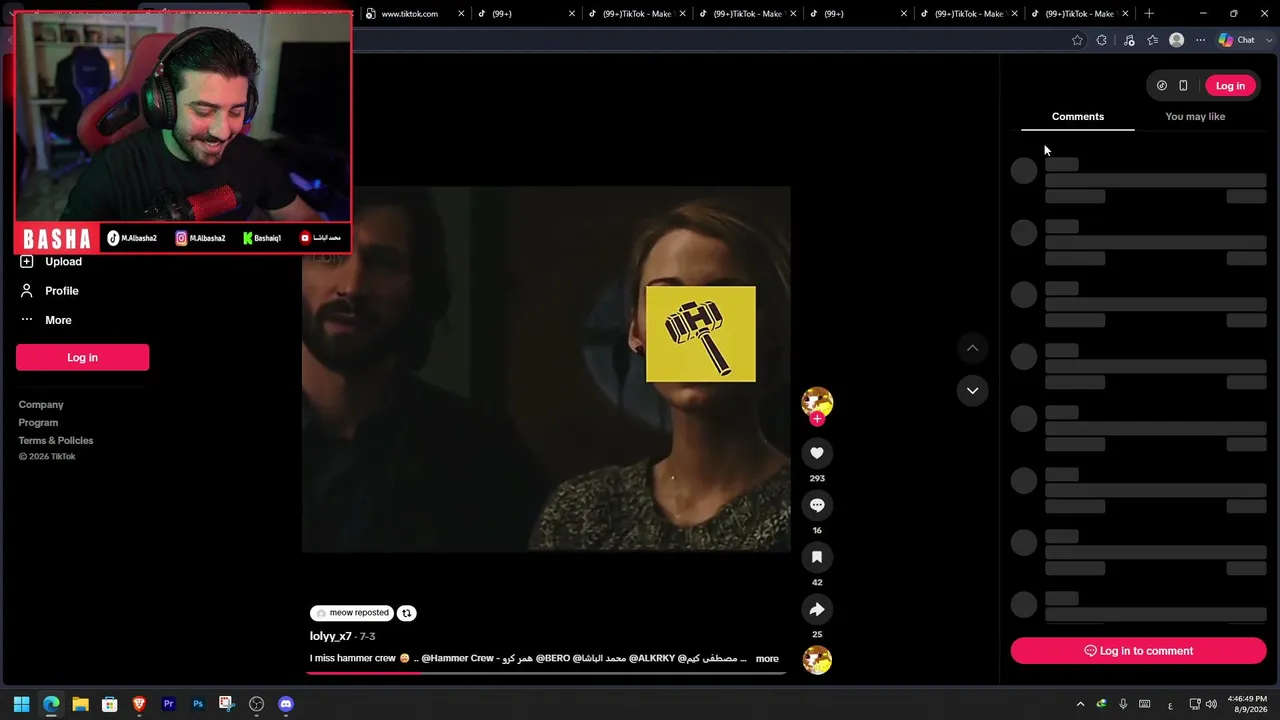Click the repost icon beside meow reposted
Screen dimensions: 1280x720
point(407,613)
